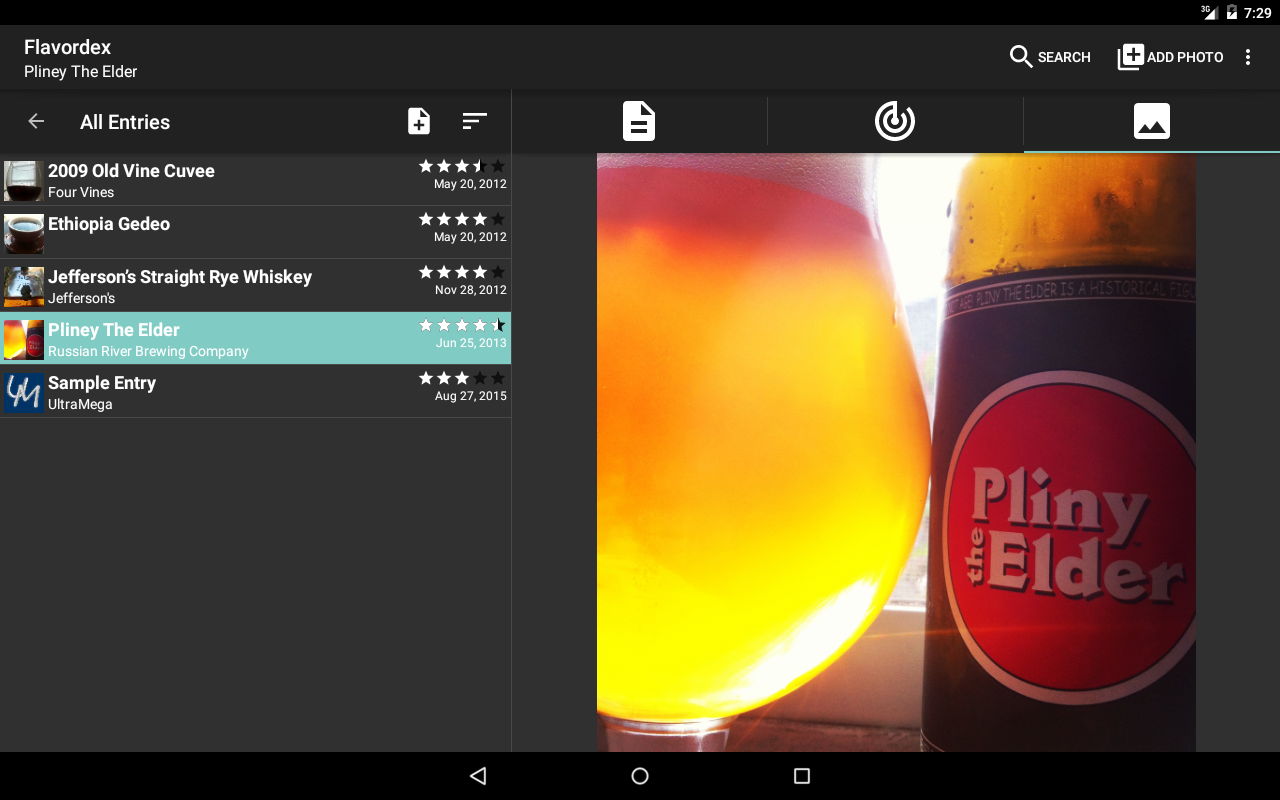The image size is (1280, 800).
Task: Select the photos tab icon
Action: pos(1151,122)
